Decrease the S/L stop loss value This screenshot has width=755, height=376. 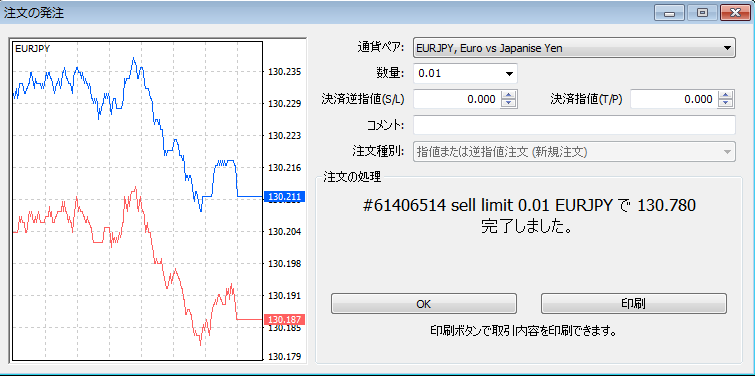(508, 104)
